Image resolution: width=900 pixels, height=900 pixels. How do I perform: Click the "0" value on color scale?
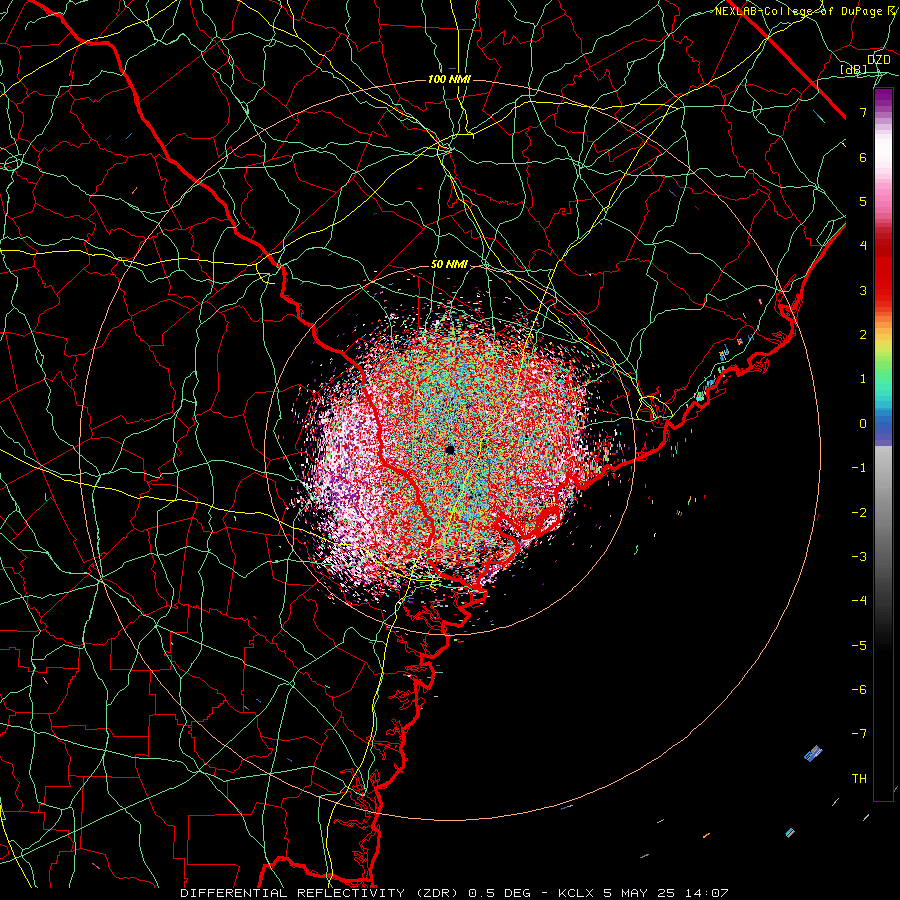863,424
